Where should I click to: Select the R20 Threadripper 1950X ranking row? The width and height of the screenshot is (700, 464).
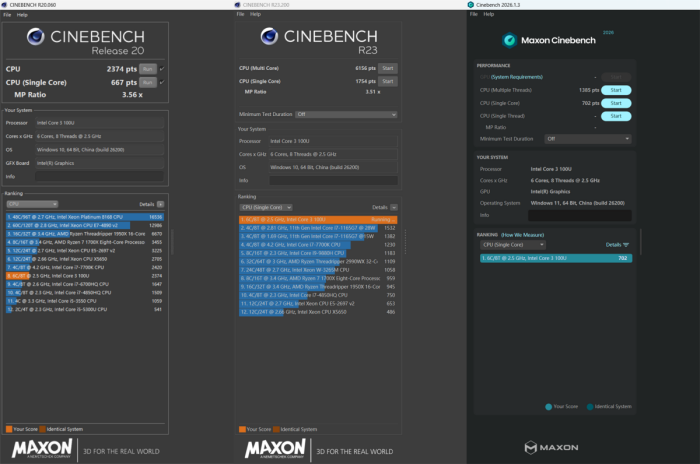(85, 234)
